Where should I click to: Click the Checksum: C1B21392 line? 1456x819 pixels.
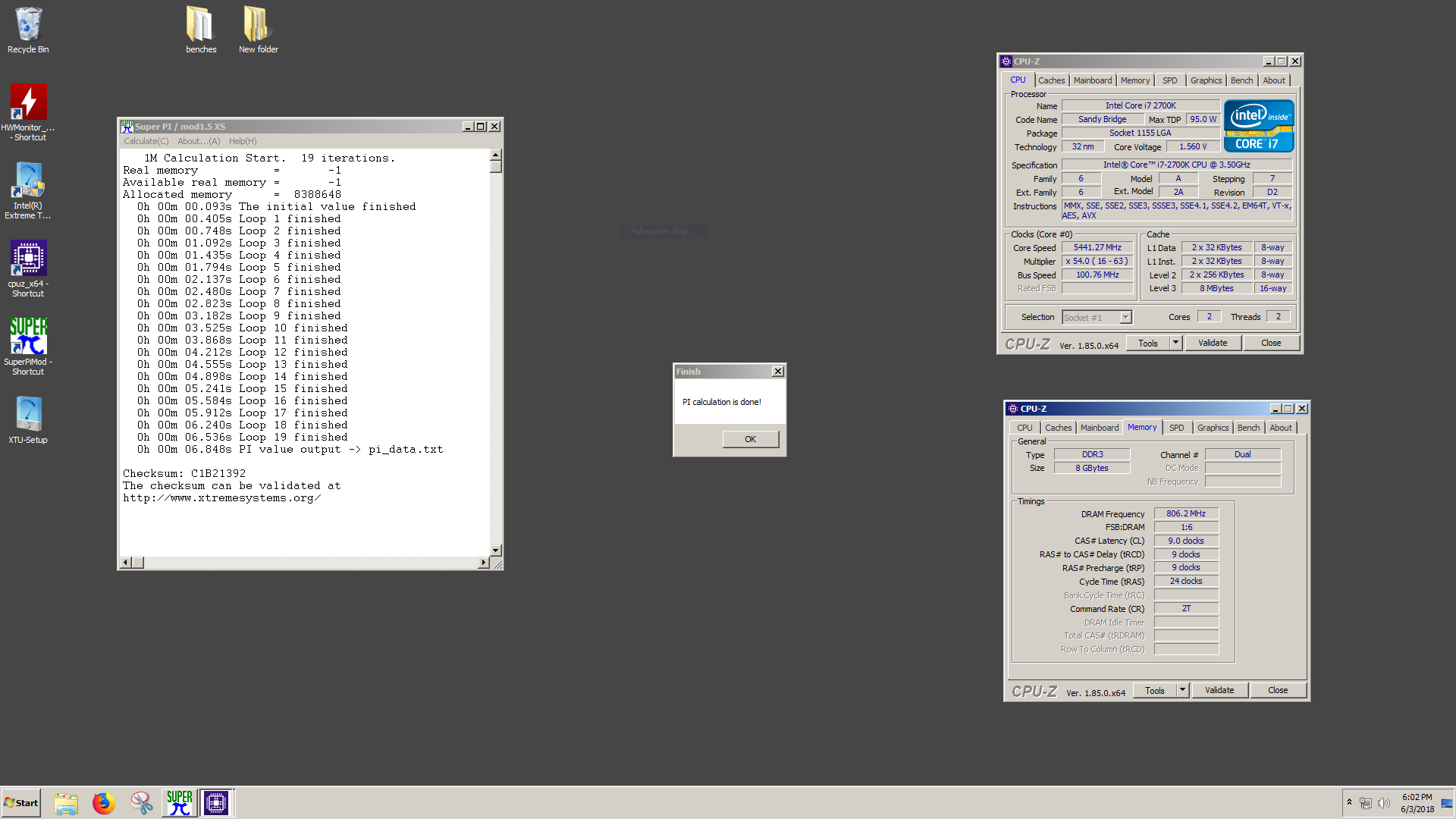184,474
